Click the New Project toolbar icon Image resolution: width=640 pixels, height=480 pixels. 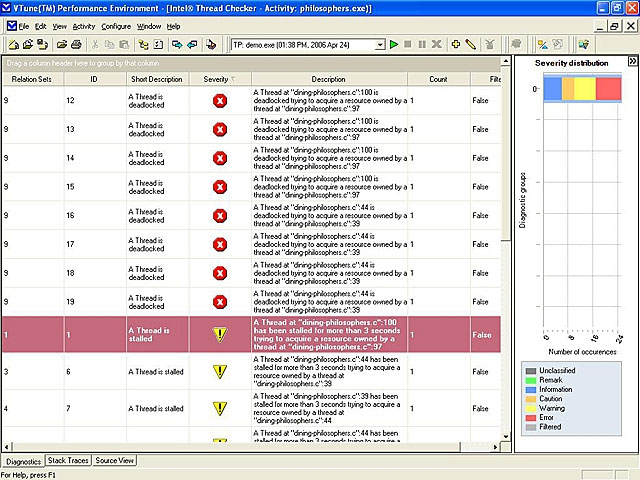tap(13, 44)
